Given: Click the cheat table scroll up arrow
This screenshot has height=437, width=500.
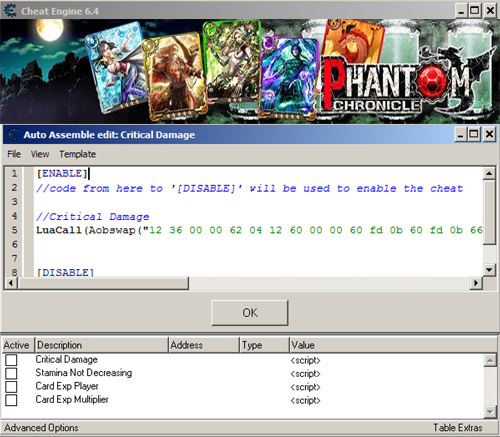Looking at the screenshot, I should [490, 360].
